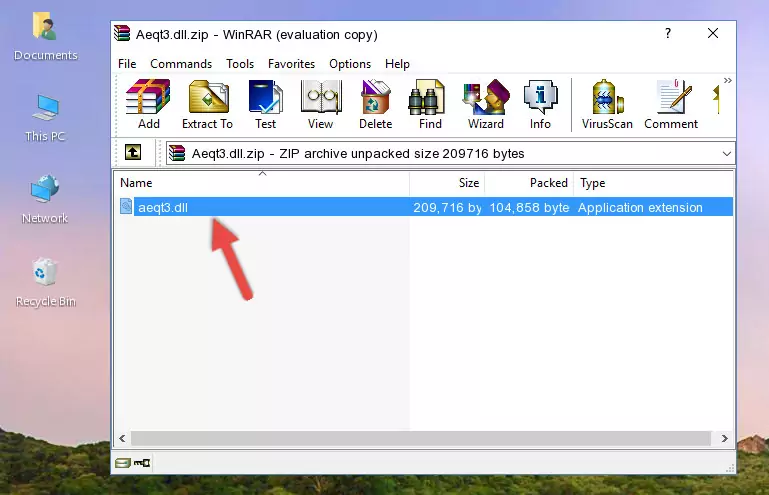Open the Options menu
Image resolution: width=769 pixels, height=495 pixels.
[x=350, y=64]
